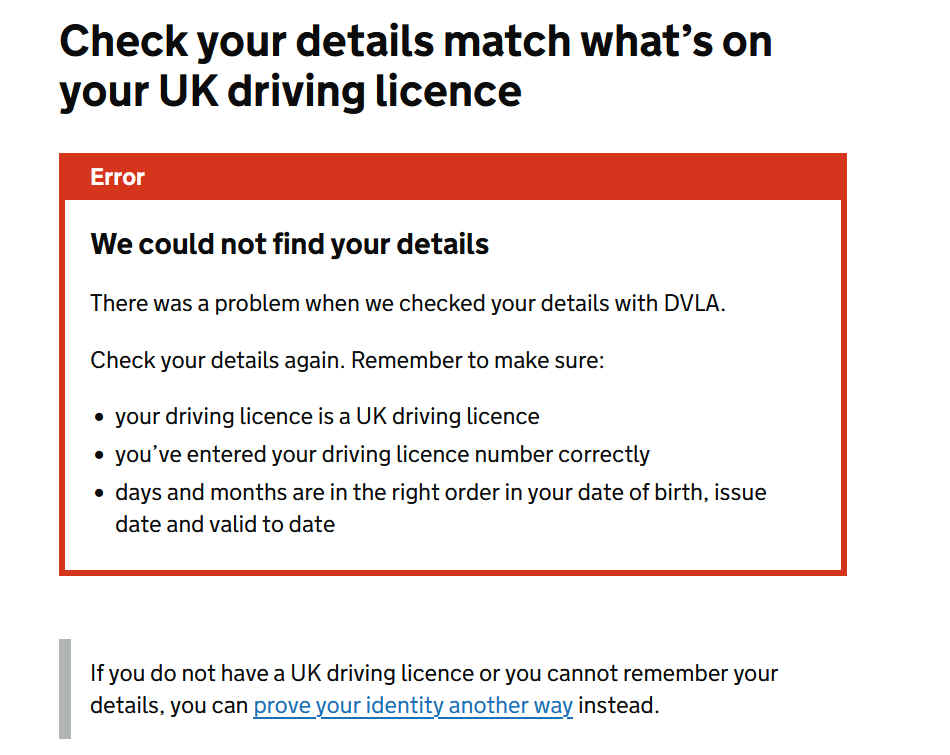Screen dimensions: 950x755
Task: Select the "We could not find your details" heading
Action: point(289,244)
